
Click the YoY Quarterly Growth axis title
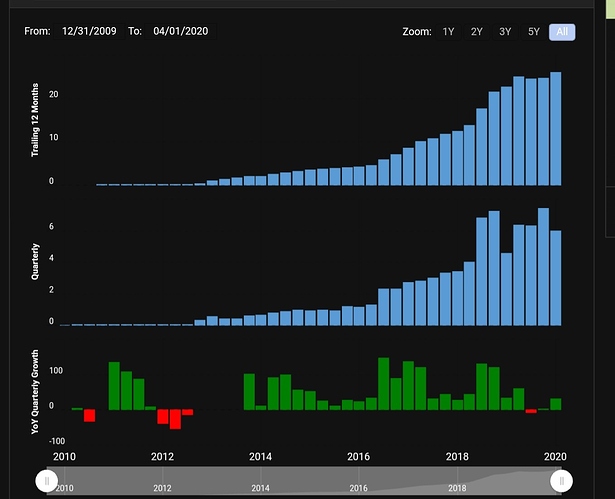tap(35, 392)
